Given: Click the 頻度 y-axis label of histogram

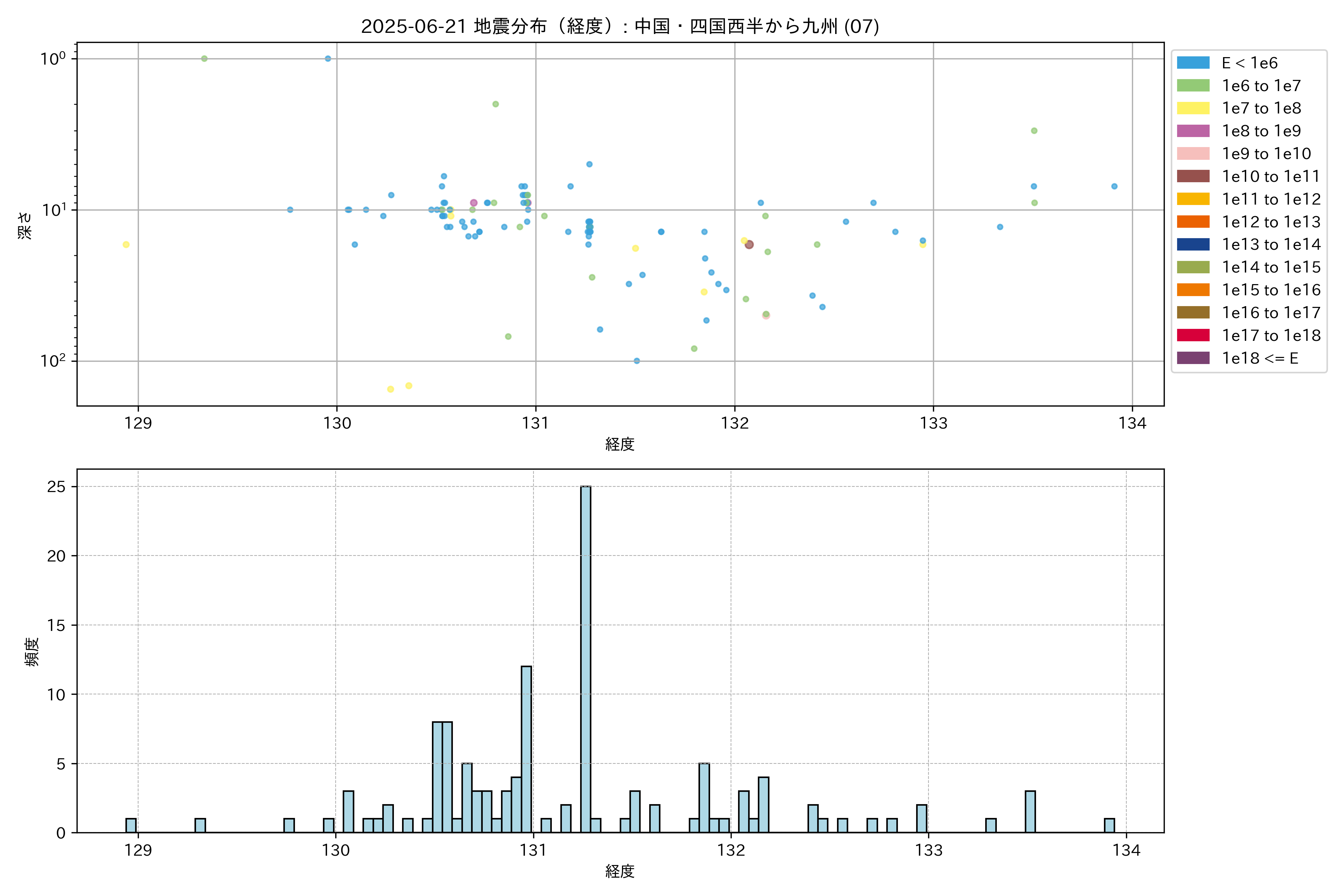Looking at the screenshot, I should coord(32,651).
